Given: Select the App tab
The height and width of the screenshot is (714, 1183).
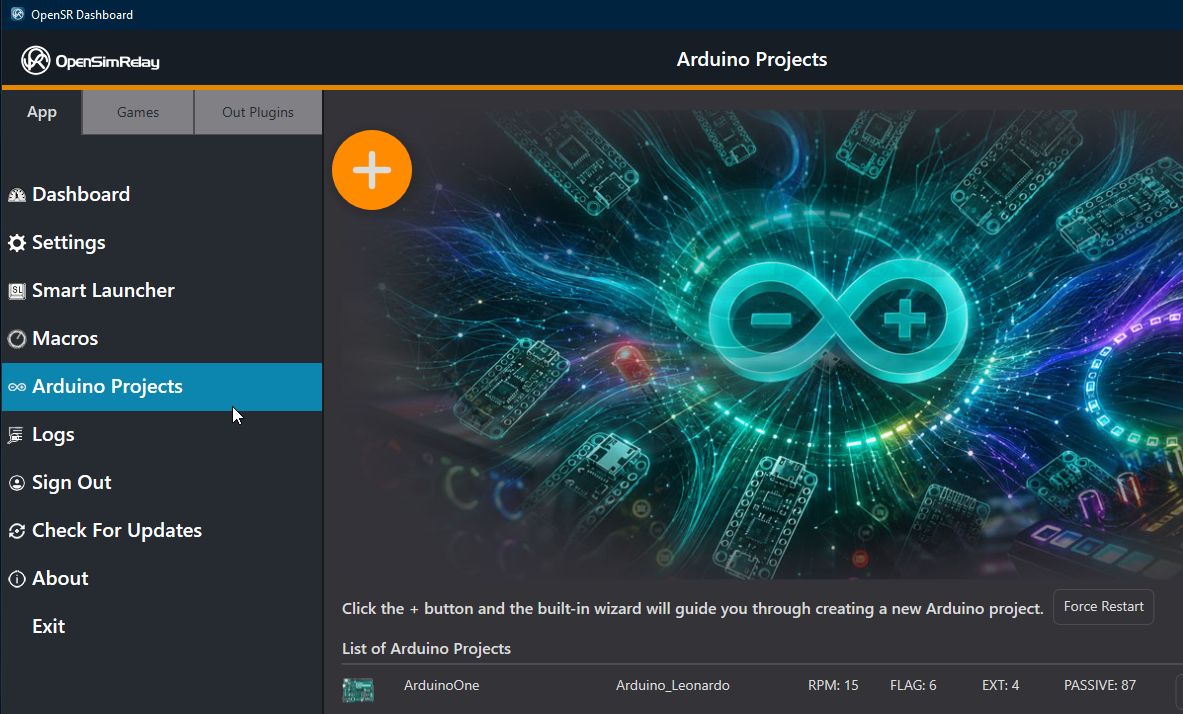Looking at the screenshot, I should coord(41,112).
